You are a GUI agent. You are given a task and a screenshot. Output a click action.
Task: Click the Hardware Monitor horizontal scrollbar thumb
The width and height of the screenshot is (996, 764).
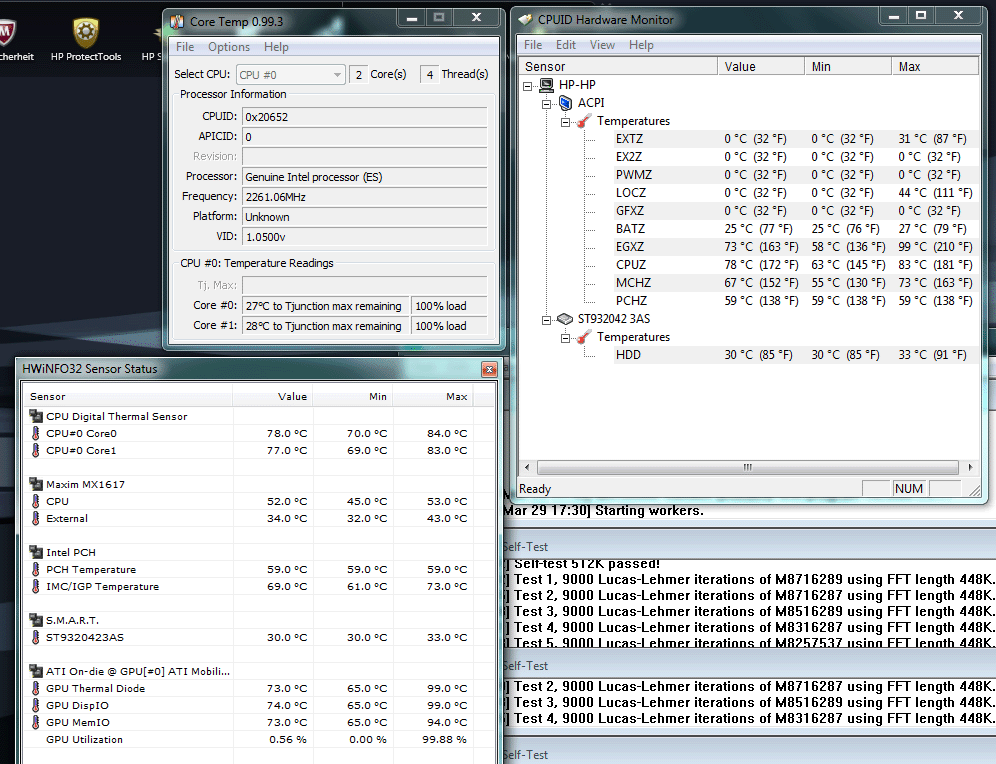(x=748, y=467)
